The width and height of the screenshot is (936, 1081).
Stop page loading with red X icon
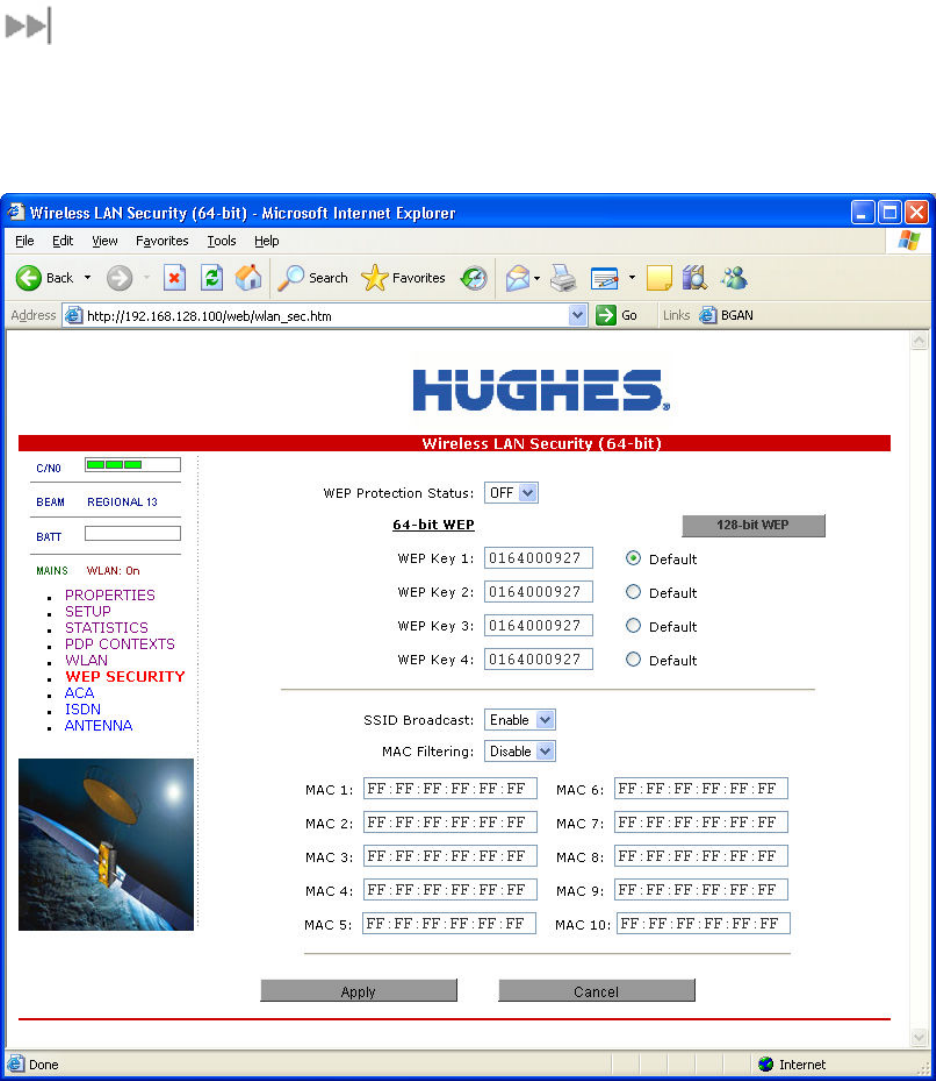[x=174, y=278]
